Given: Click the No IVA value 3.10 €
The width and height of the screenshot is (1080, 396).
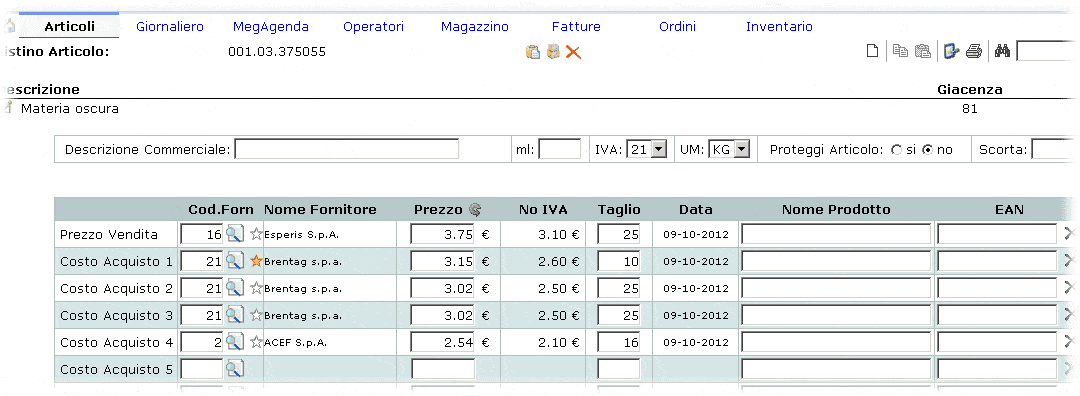Looking at the screenshot, I should point(559,234).
